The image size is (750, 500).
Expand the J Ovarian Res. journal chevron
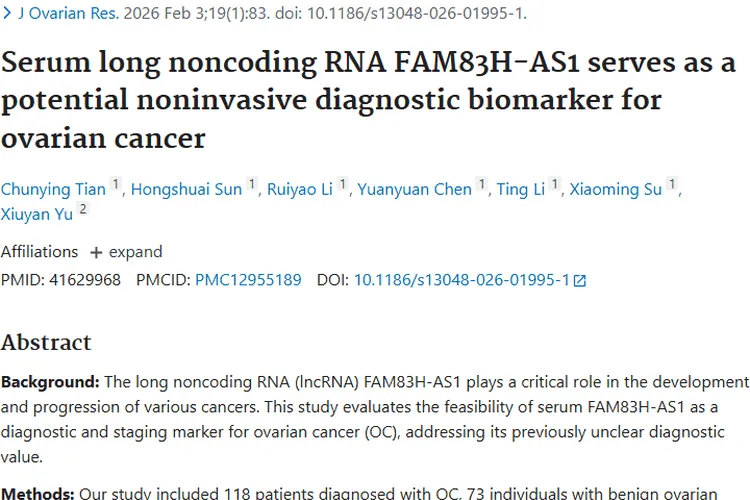[x=8, y=14]
